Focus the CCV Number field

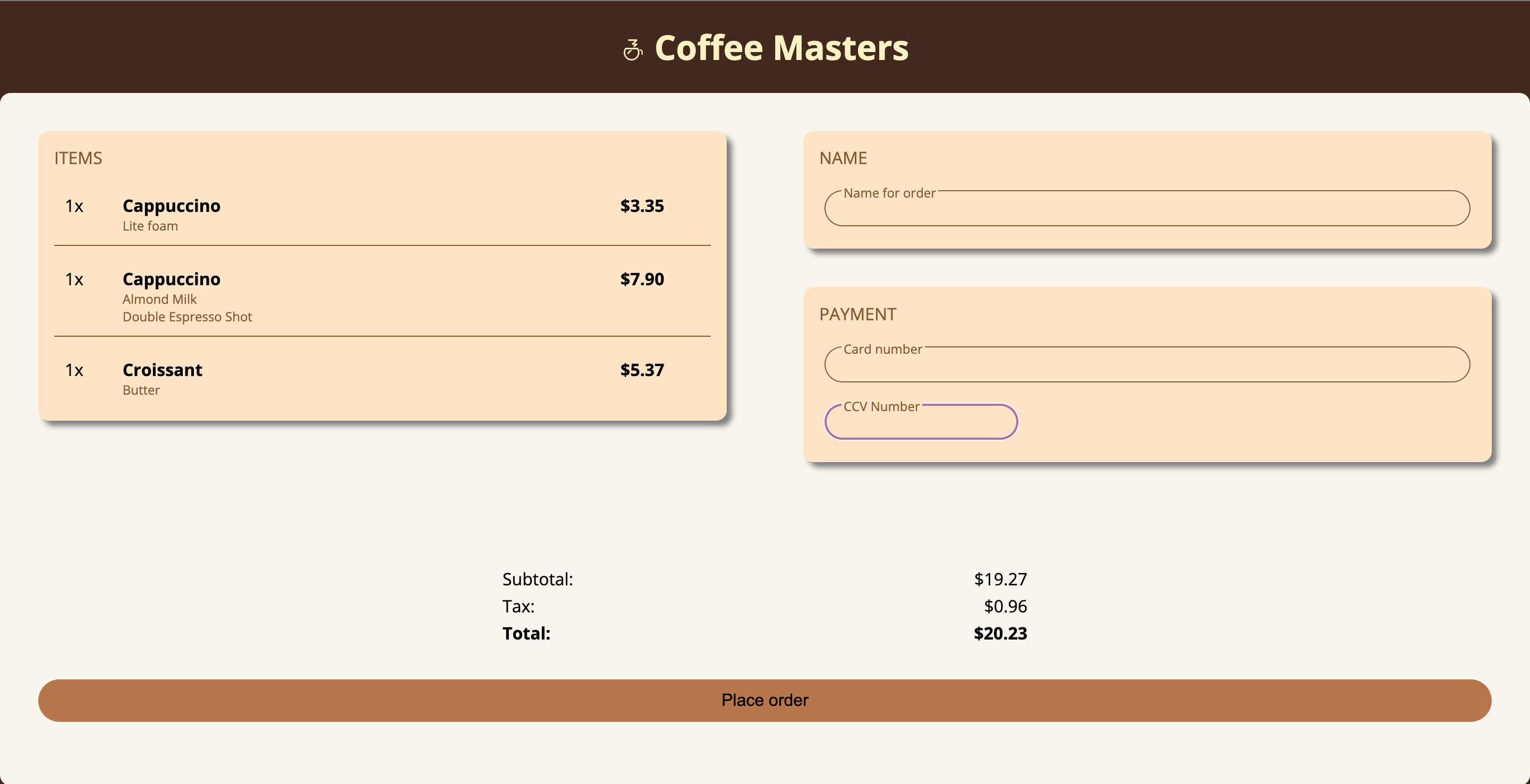click(x=920, y=422)
